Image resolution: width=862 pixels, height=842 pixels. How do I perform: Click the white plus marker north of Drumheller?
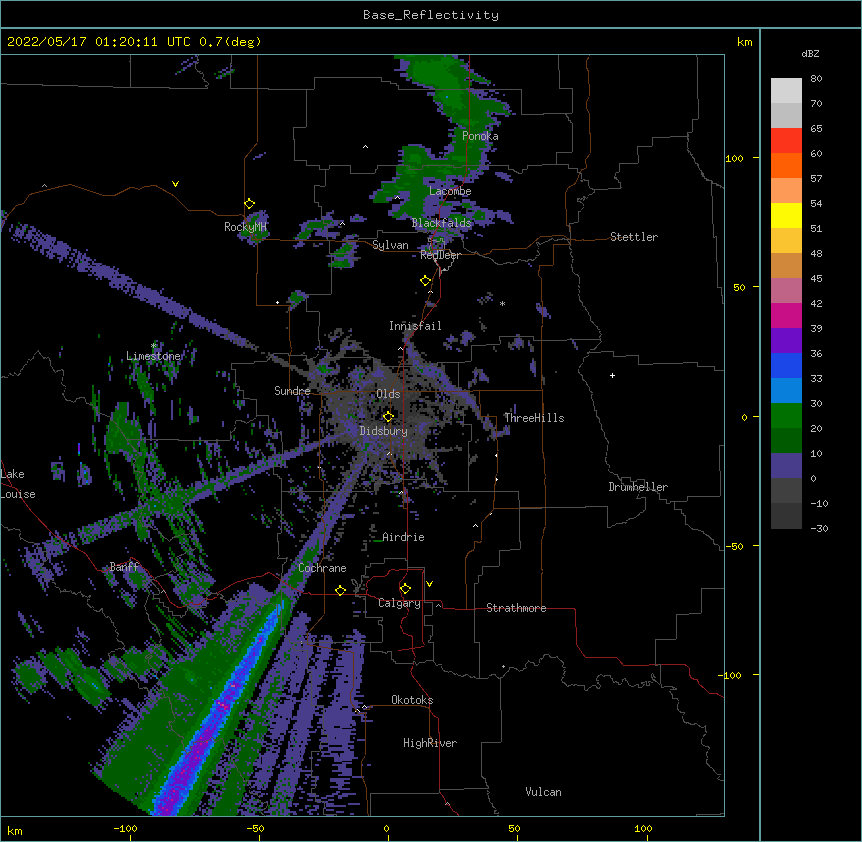(x=612, y=375)
